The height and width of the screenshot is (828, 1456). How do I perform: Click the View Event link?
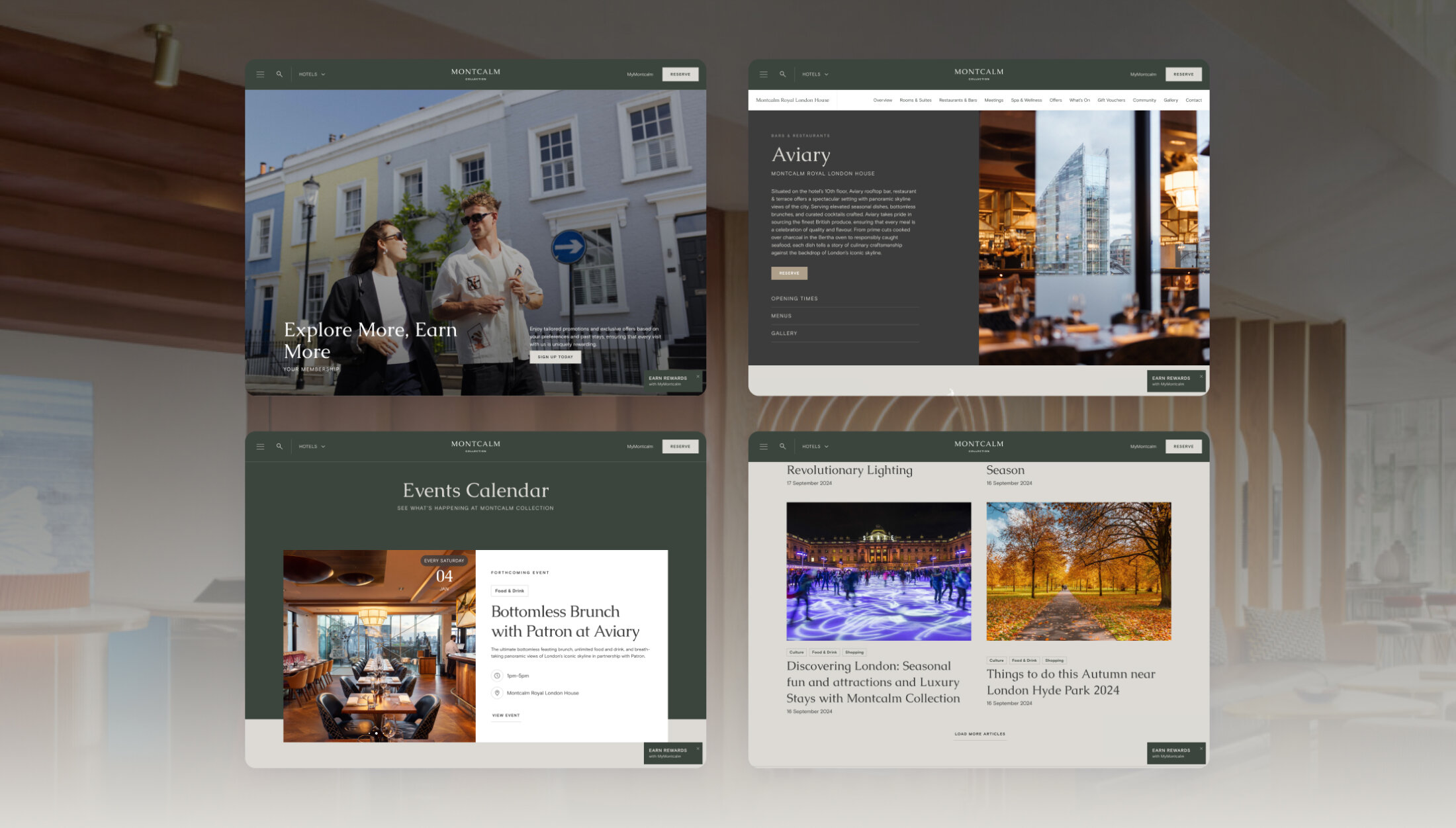(506, 715)
